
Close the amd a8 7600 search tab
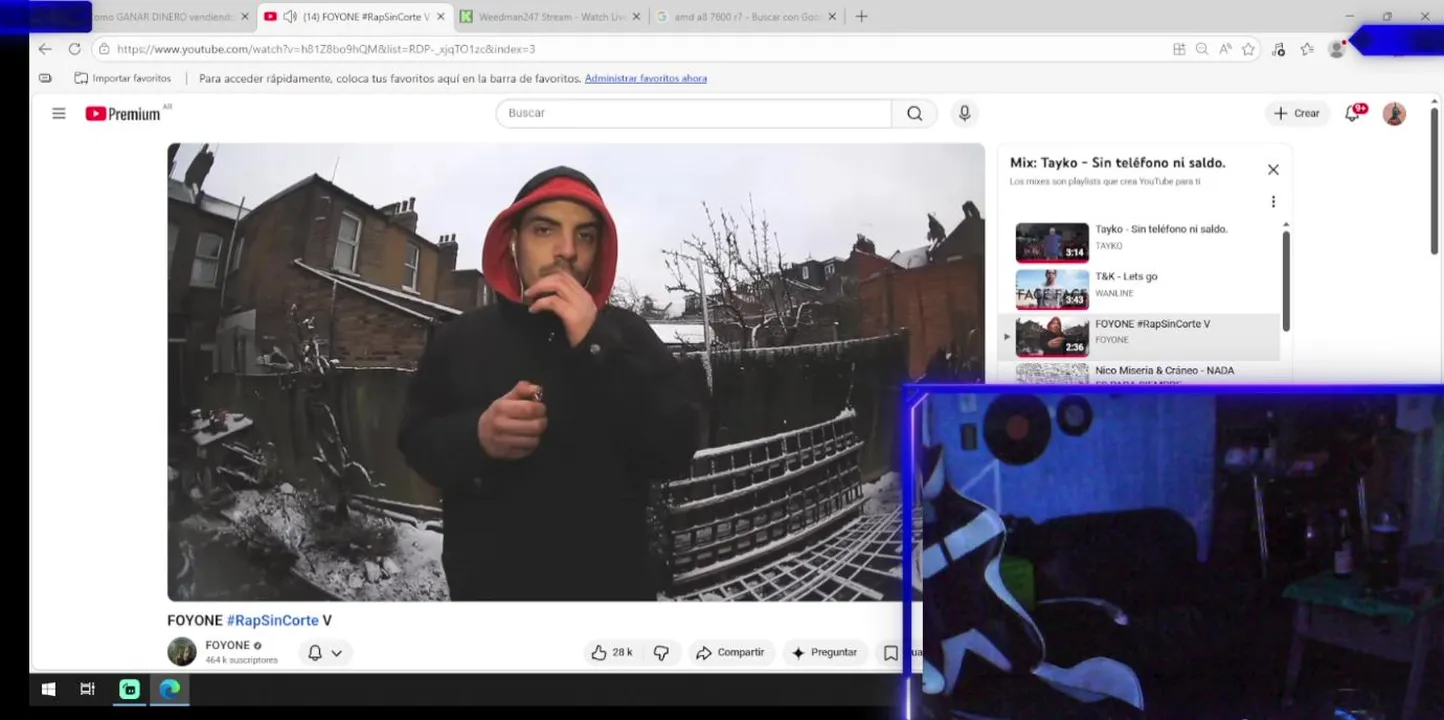pyautogui.click(x=831, y=16)
